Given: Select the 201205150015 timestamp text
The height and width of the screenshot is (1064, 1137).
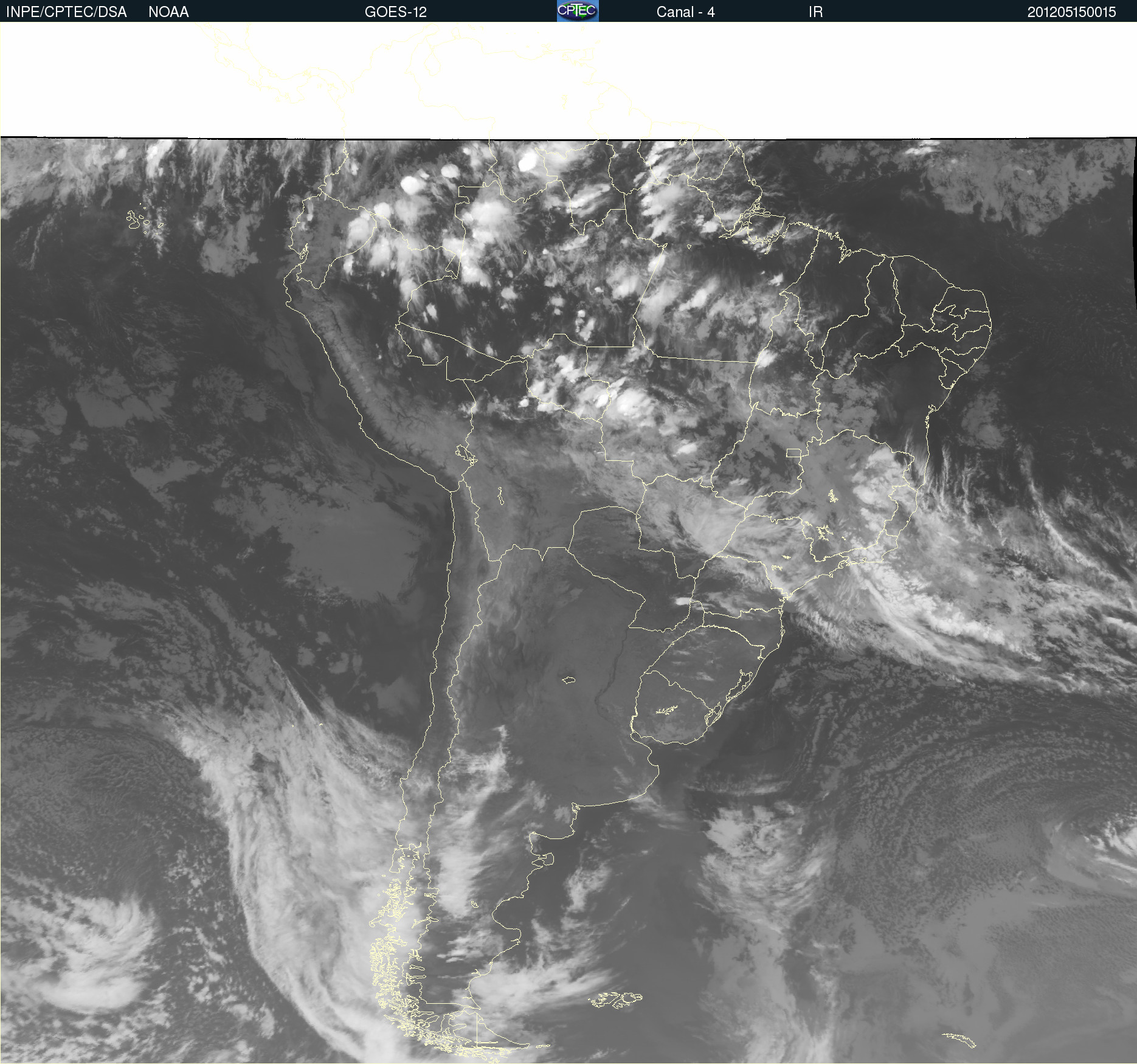Looking at the screenshot, I should point(1071,12).
